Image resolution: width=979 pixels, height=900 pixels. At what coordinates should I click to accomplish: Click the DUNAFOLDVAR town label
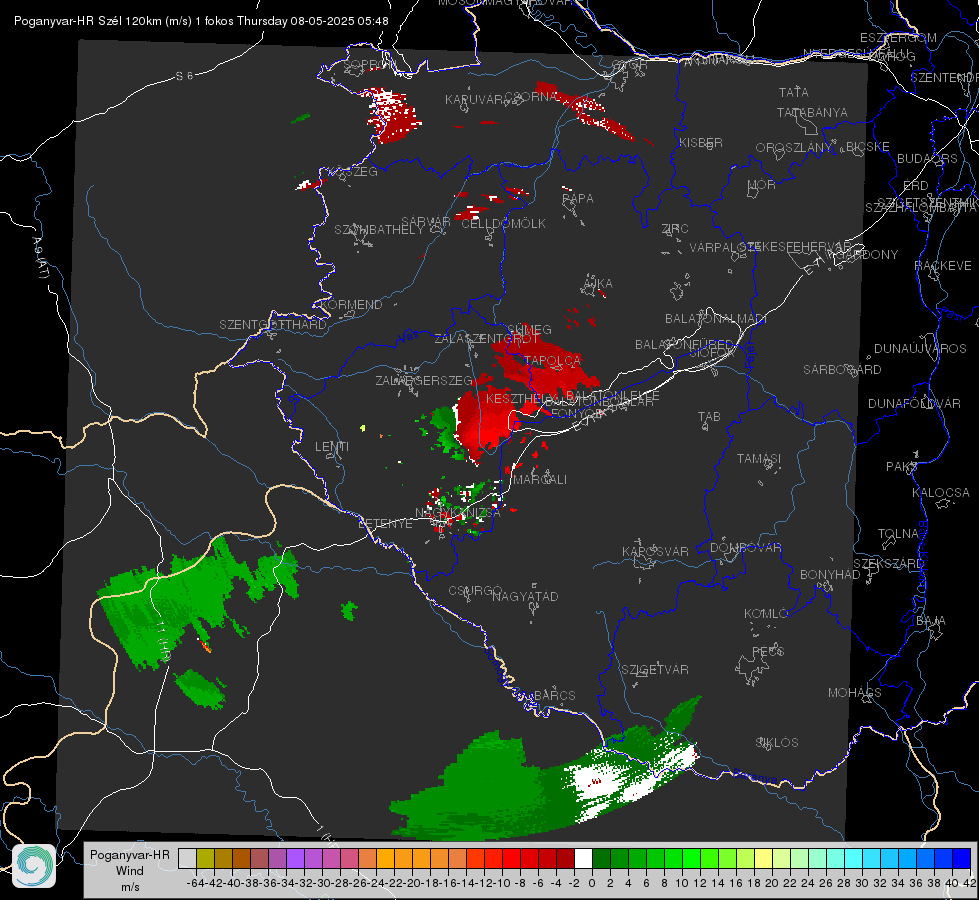coord(914,404)
